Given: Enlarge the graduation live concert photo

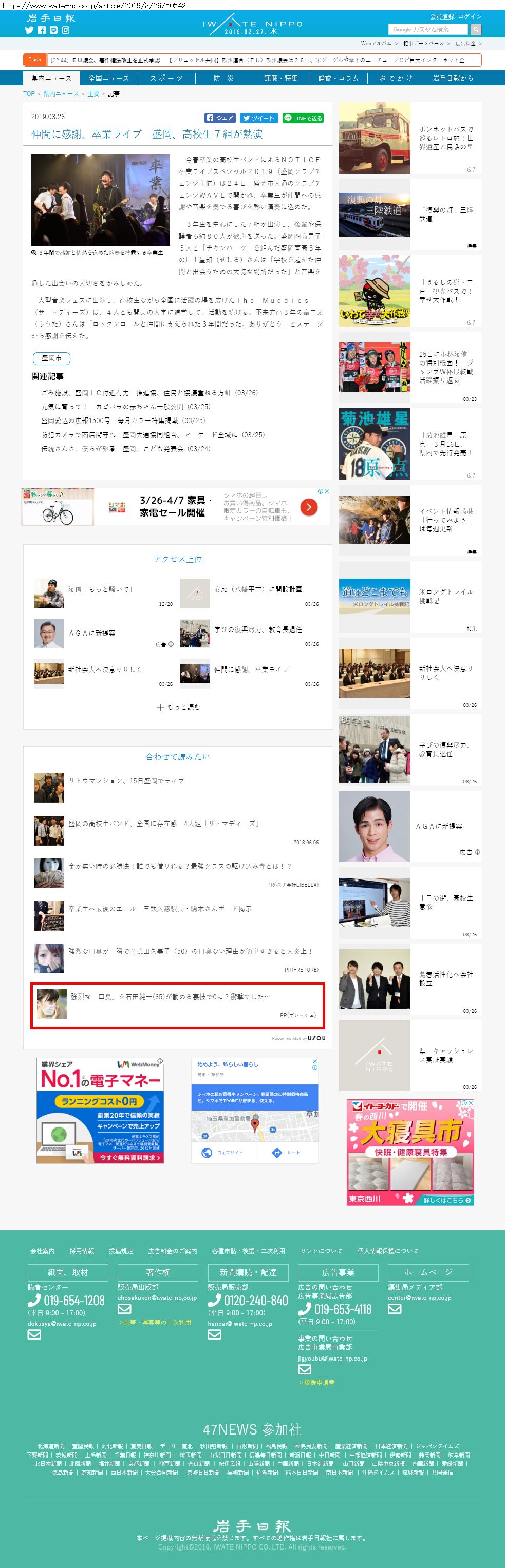Looking at the screenshot, I should click(x=101, y=200).
